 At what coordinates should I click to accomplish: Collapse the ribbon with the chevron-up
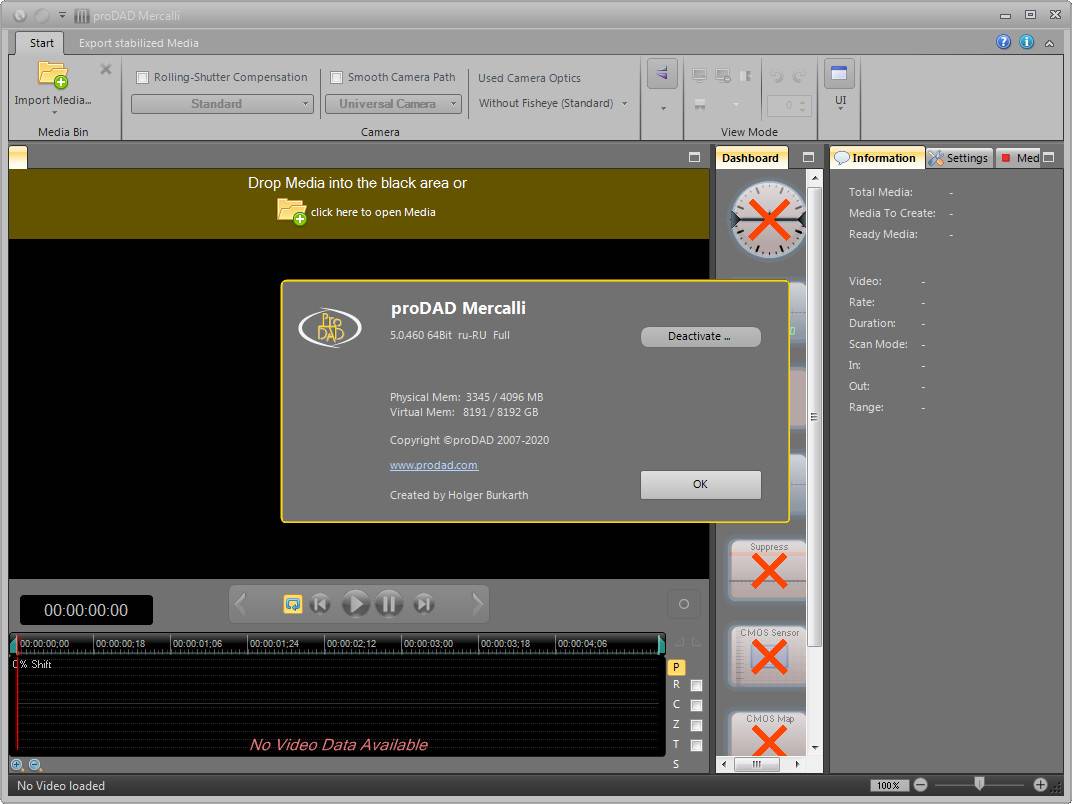click(1049, 43)
